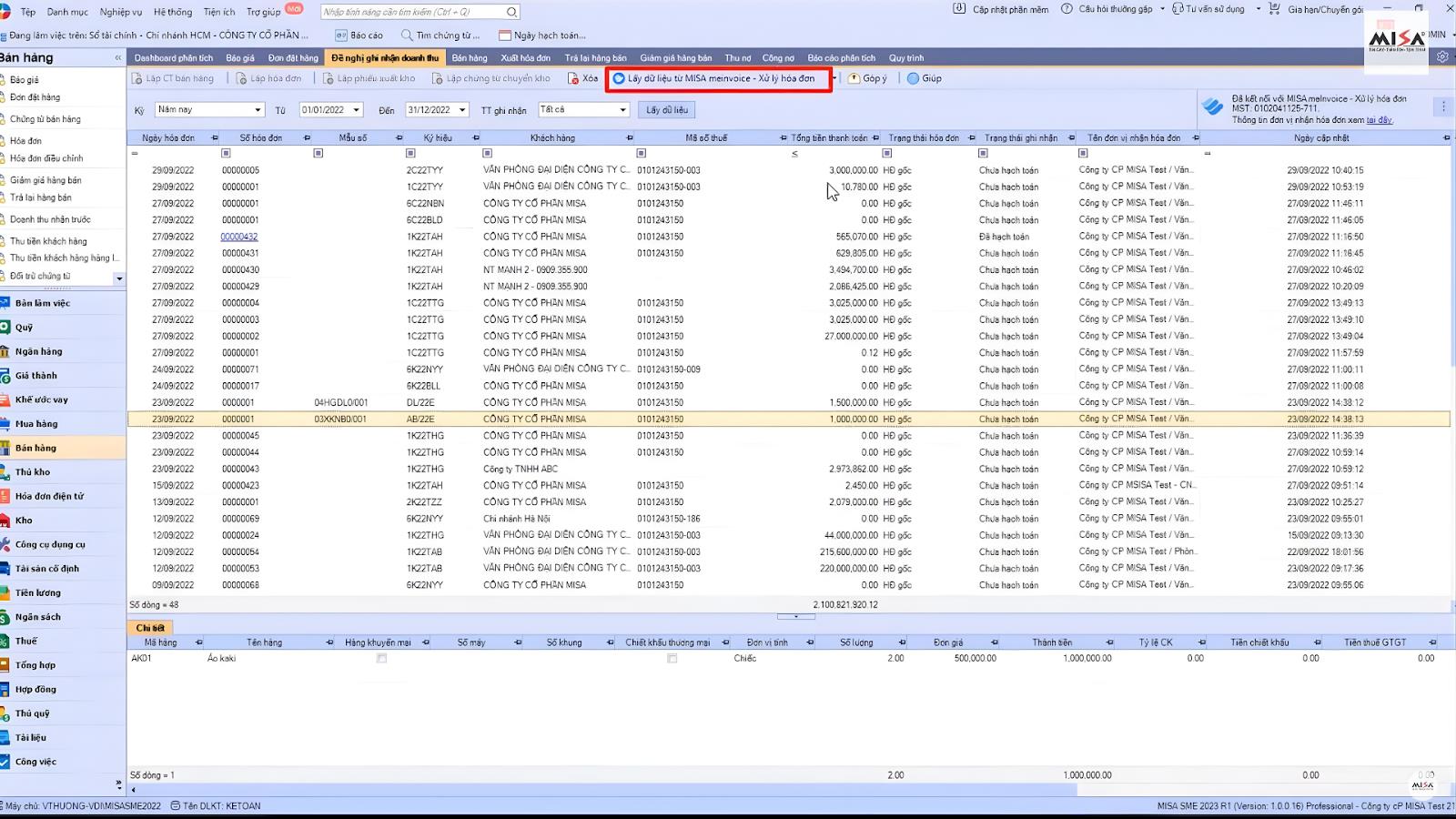Open invoice number 00000432 link

[x=238, y=237]
